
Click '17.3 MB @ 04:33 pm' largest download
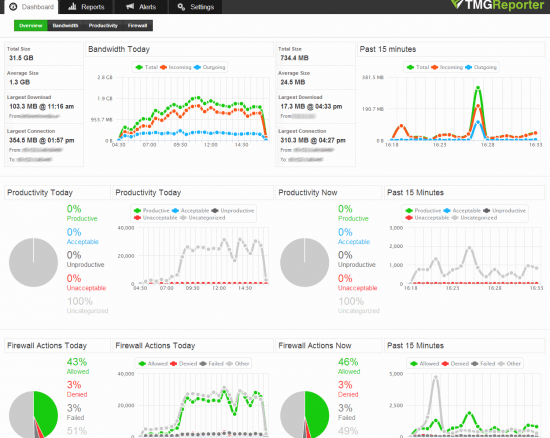[x=311, y=106]
